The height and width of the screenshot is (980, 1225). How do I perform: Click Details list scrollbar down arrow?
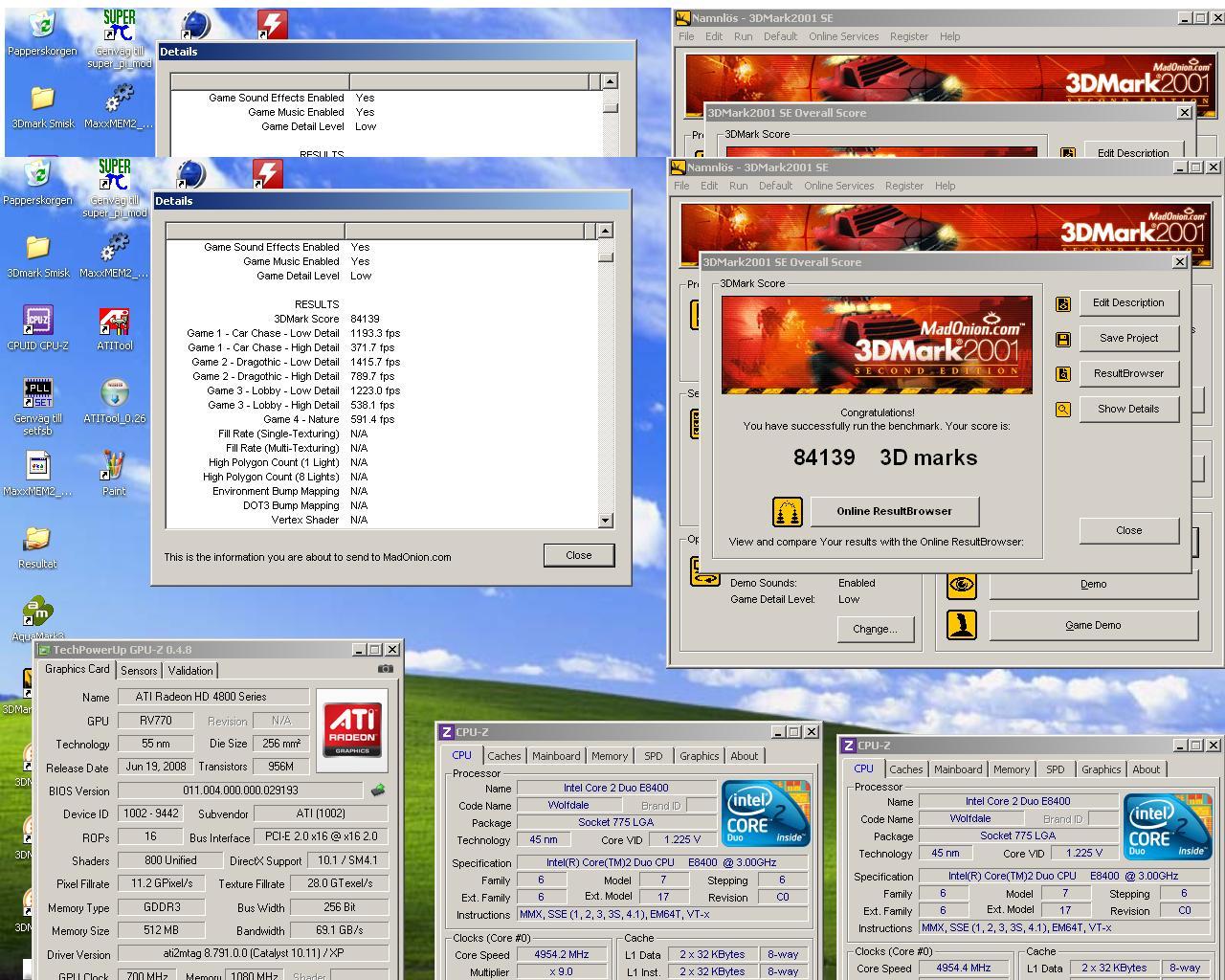click(x=605, y=521)
